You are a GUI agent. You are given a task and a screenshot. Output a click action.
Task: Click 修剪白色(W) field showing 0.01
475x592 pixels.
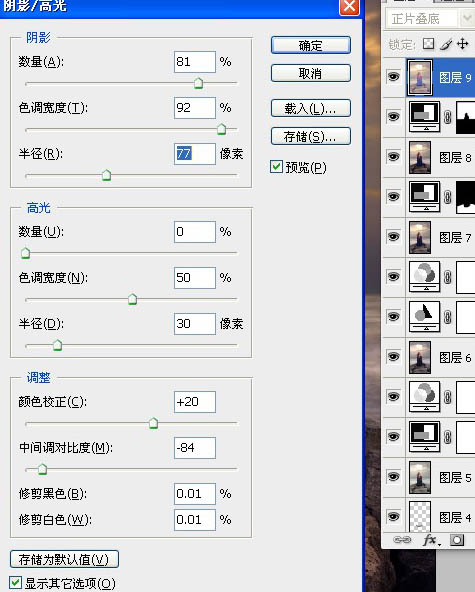tap(195, 520)
